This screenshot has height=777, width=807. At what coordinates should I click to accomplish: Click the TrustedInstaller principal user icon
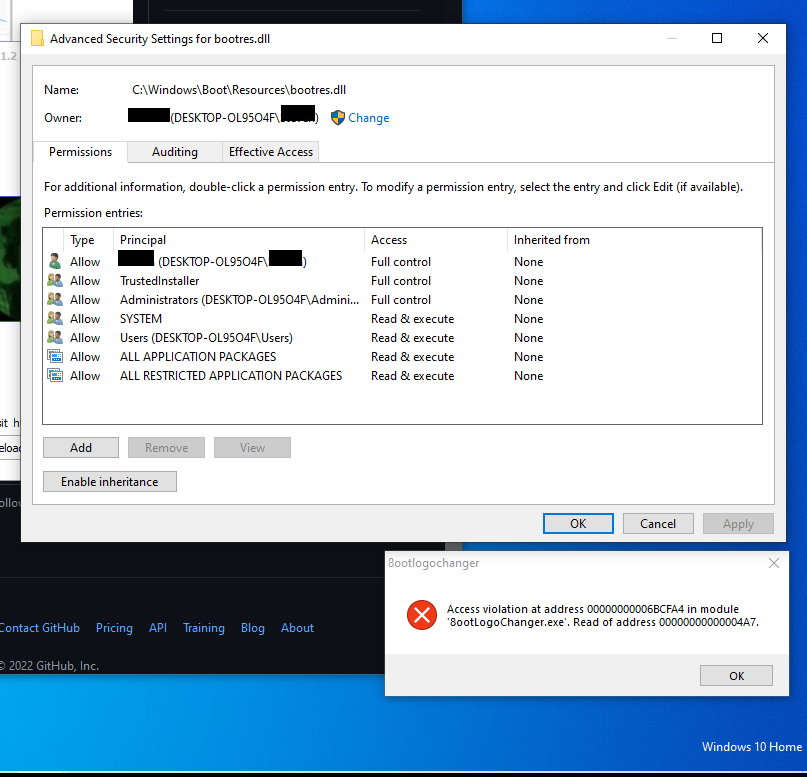tap(55, 280)
